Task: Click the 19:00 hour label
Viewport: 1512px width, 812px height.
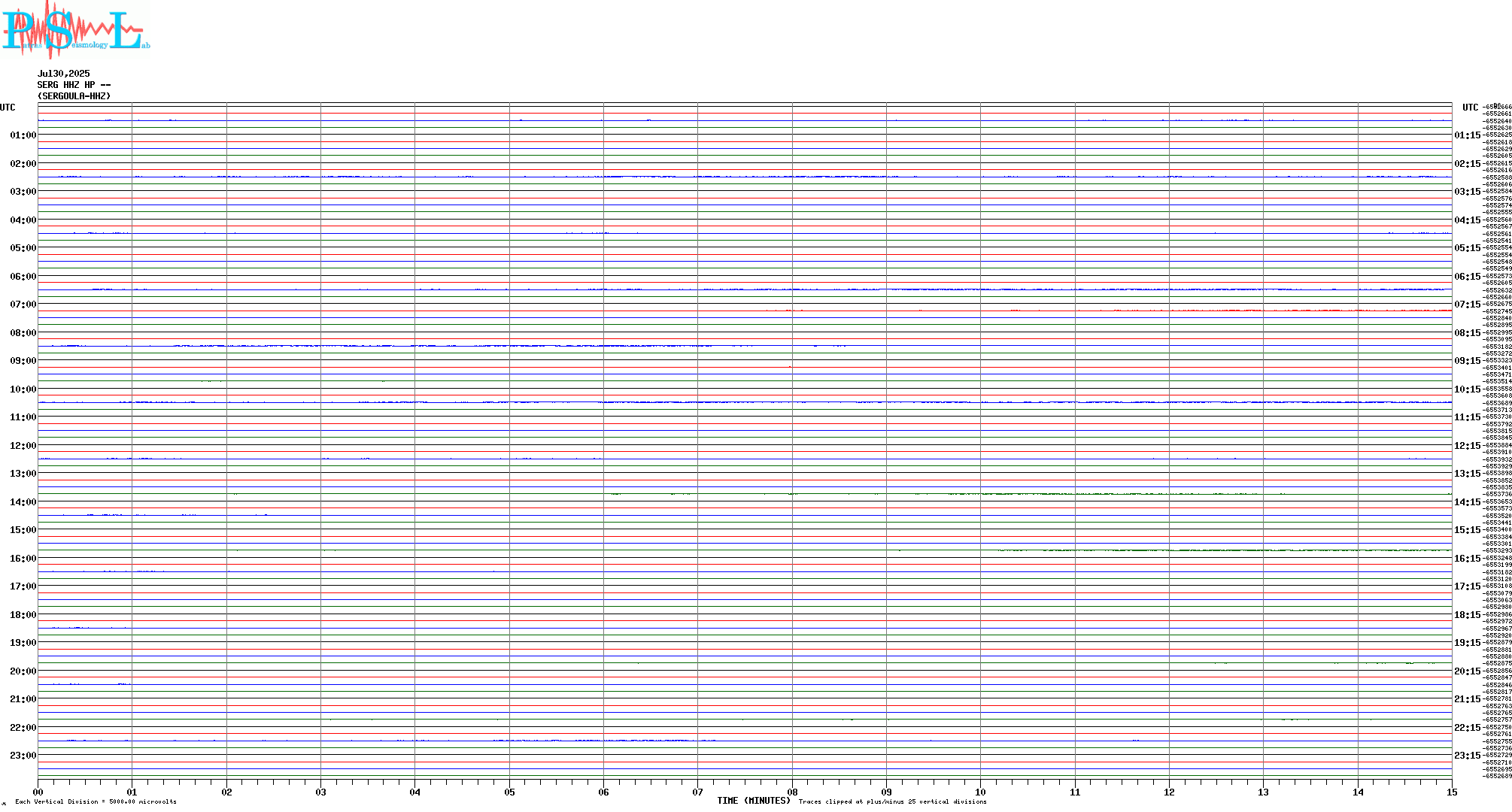Action: 23,643
